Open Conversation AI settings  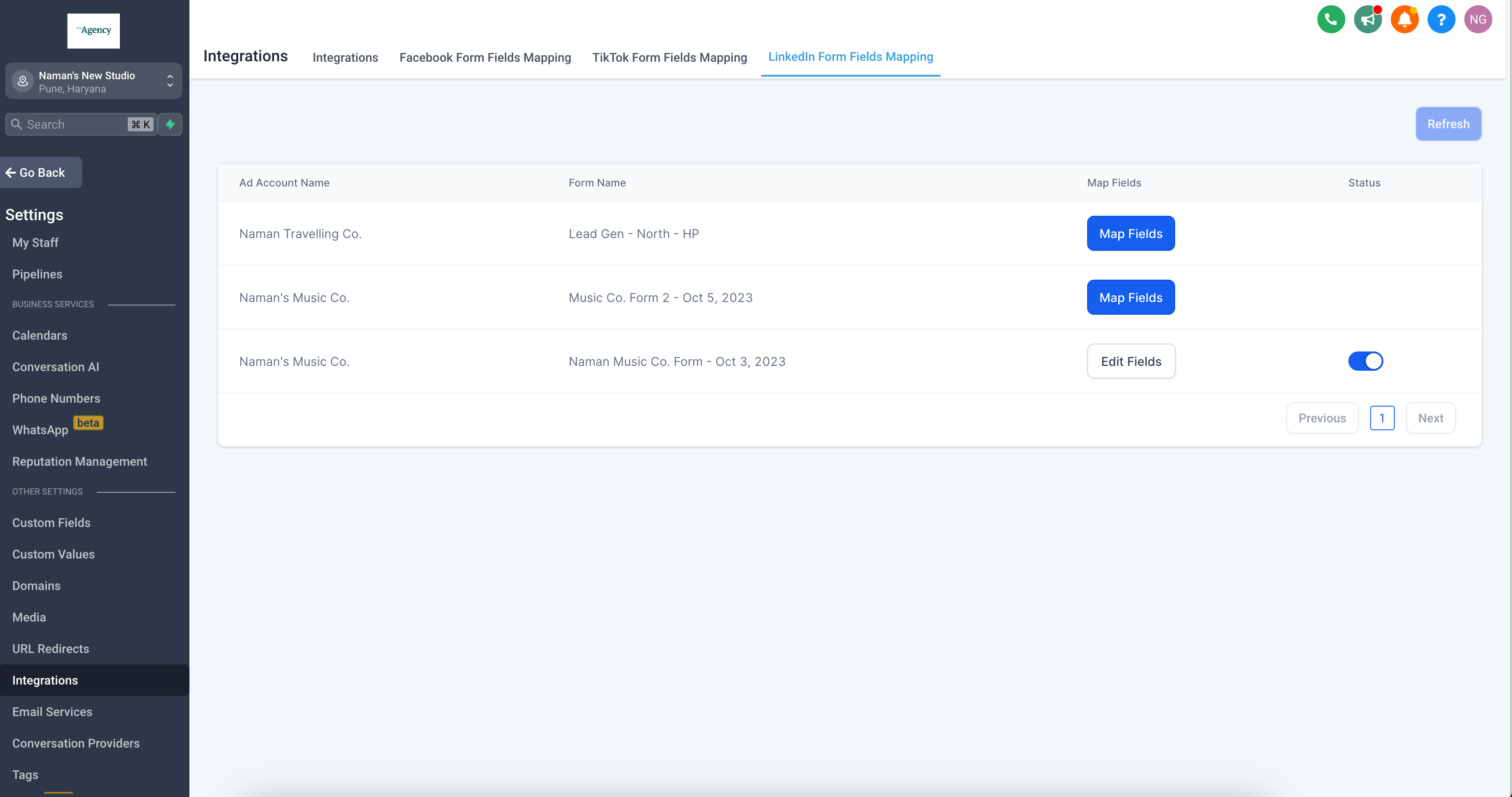(x=55, y=366)
